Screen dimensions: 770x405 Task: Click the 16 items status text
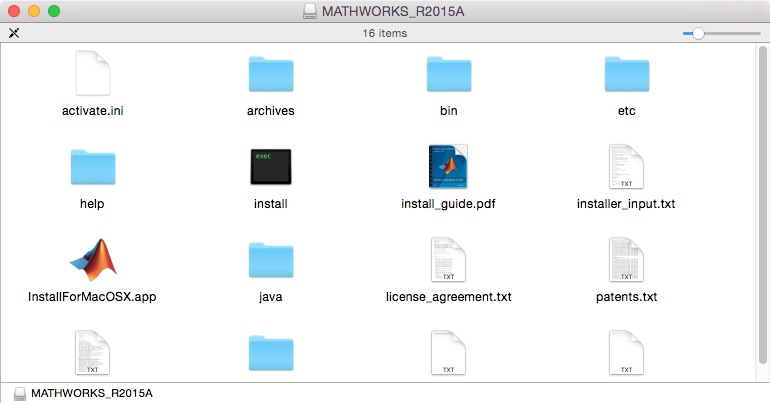[385, 33]
